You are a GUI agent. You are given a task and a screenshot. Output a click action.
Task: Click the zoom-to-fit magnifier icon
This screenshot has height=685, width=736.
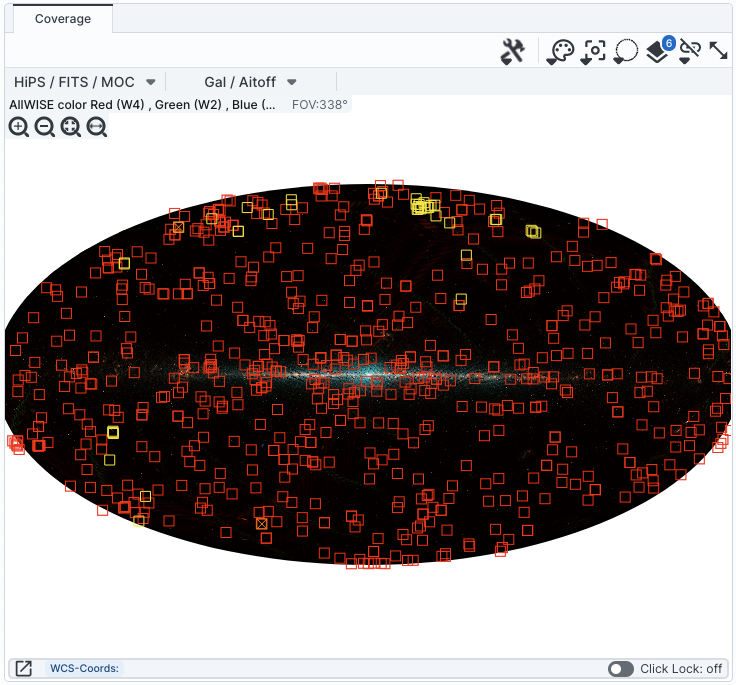click(71, 127)
